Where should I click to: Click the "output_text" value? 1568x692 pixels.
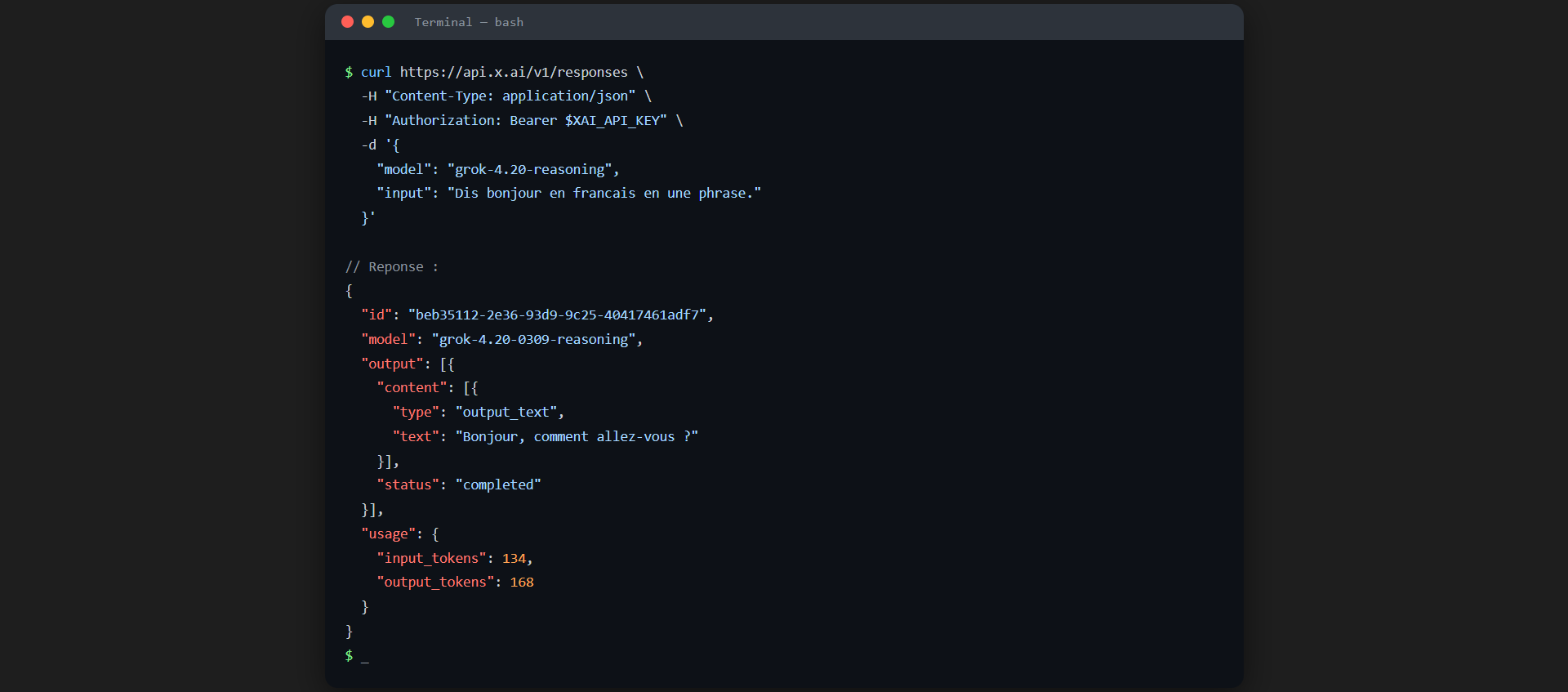506,412
